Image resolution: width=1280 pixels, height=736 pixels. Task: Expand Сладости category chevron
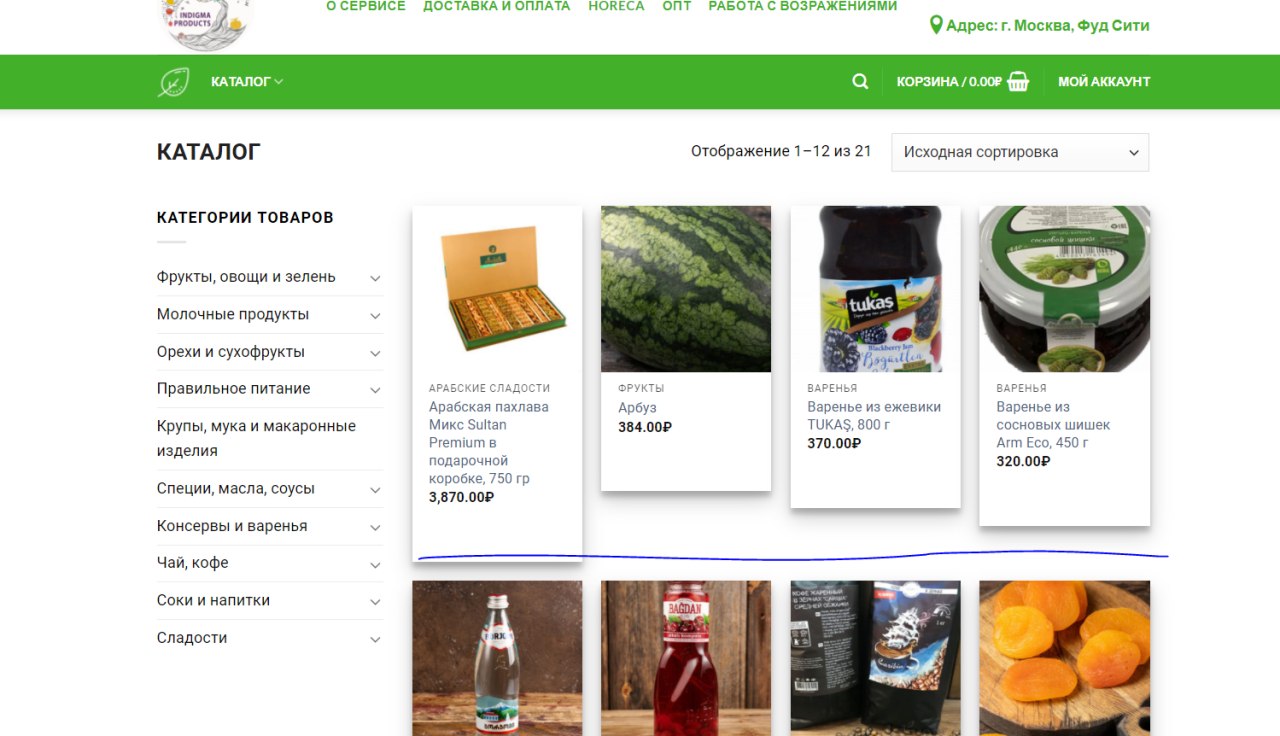(375, 639)
